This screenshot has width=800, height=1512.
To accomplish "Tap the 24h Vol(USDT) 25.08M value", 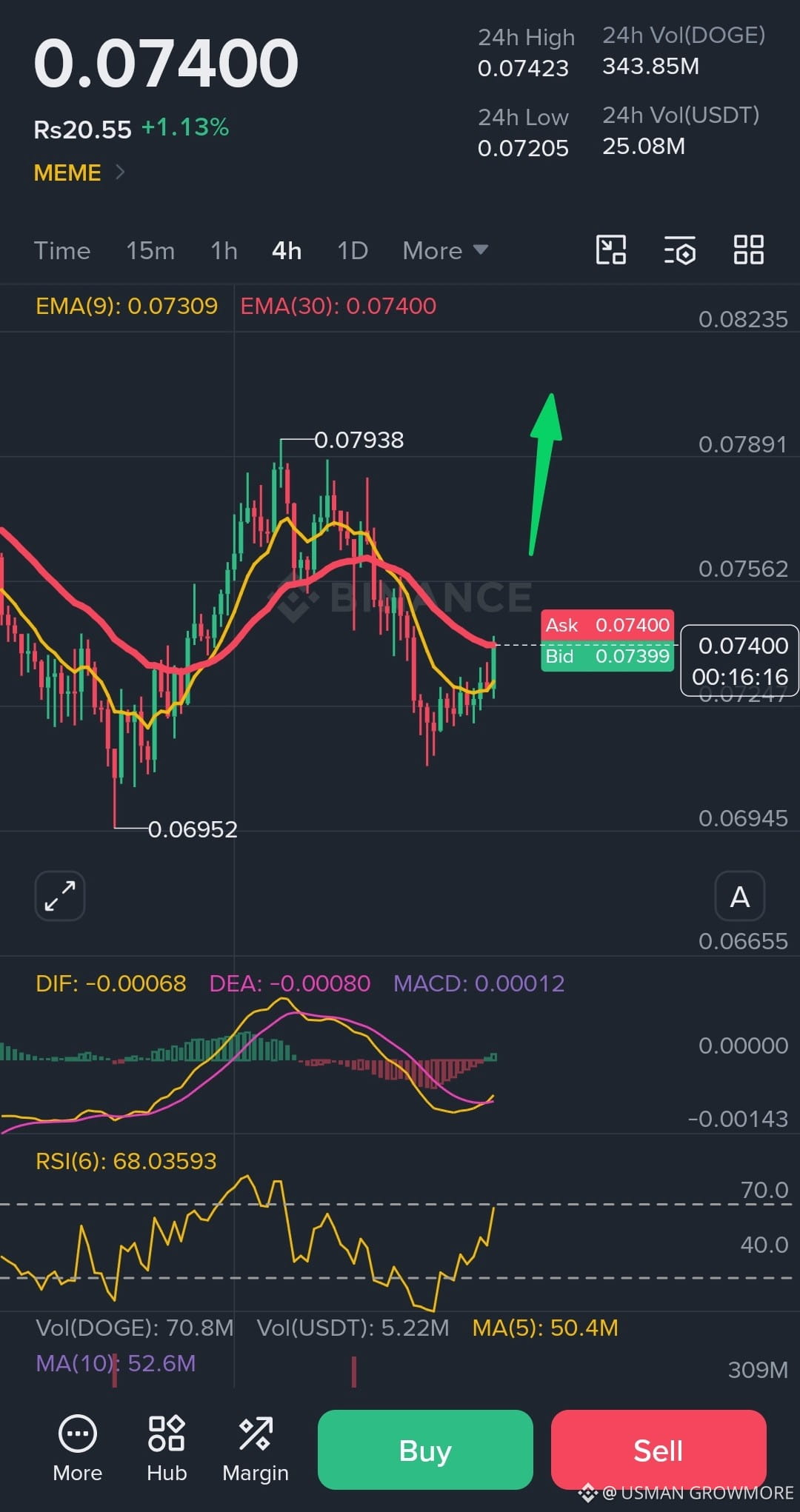I will pos(643,147).
